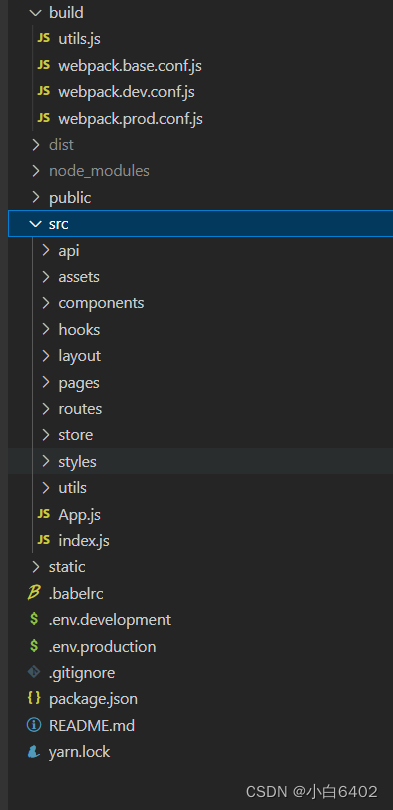Screen dimensions: 393x810
Task: Click the Babel icon of .babelrc
Action: pyautogui.click(x=34, y=594)
